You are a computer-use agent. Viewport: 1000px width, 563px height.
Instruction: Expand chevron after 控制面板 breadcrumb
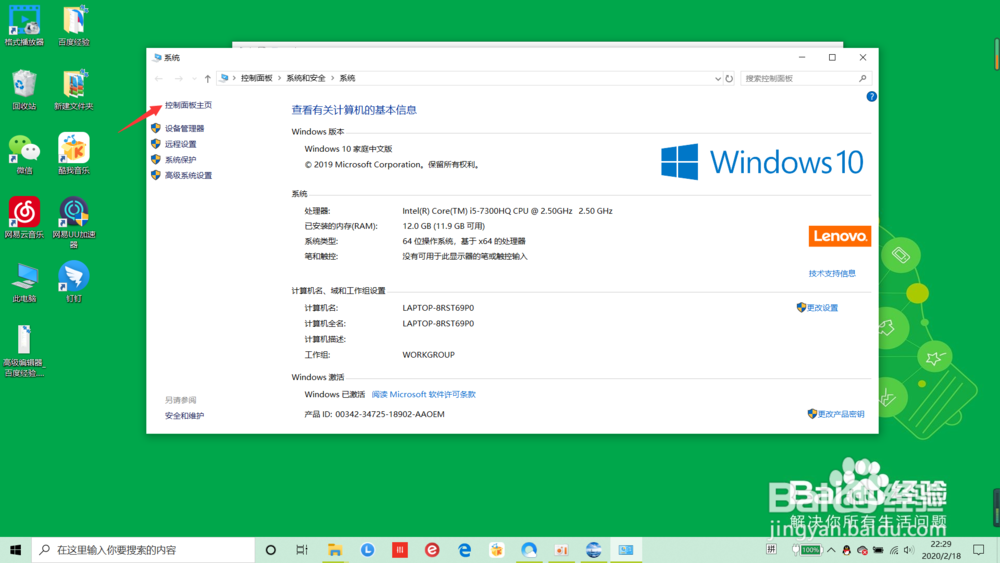pos(279,78)
